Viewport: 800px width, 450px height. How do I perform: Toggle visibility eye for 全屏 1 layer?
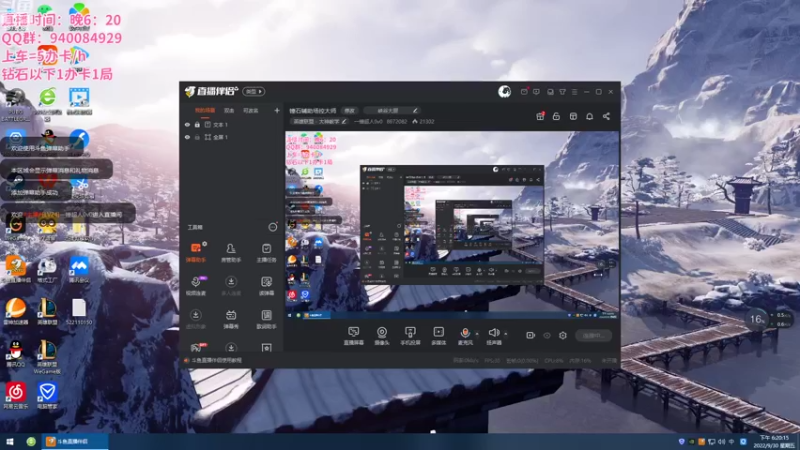pos(187,137)
